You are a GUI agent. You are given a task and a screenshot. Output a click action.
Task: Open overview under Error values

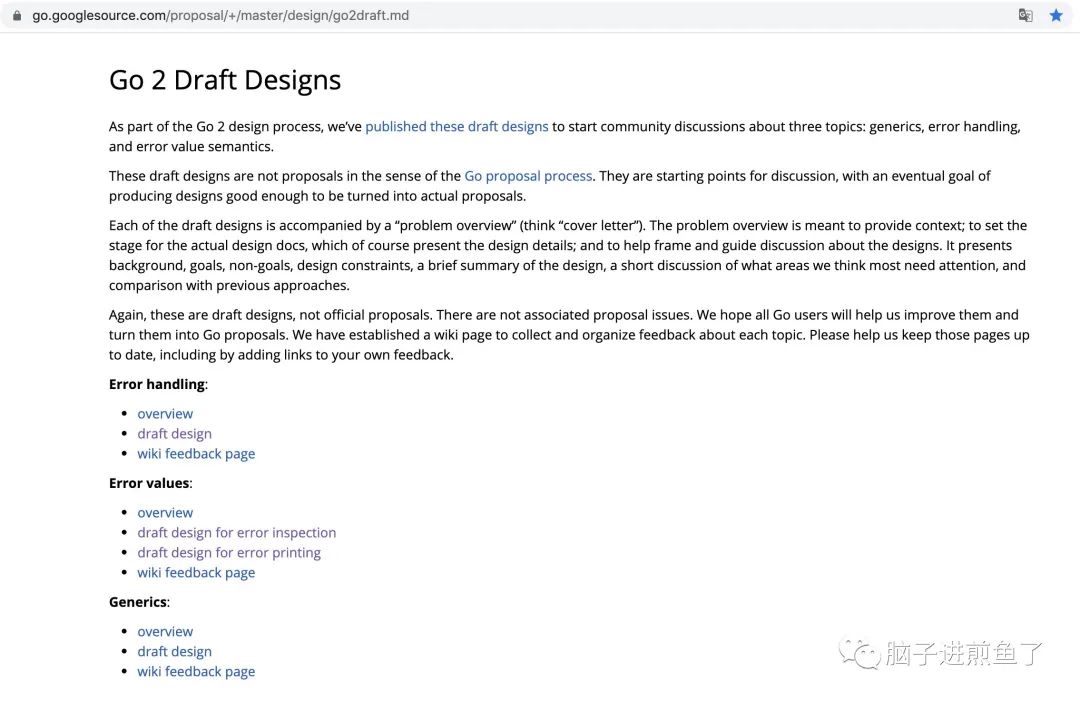click(x=165, y=513)
